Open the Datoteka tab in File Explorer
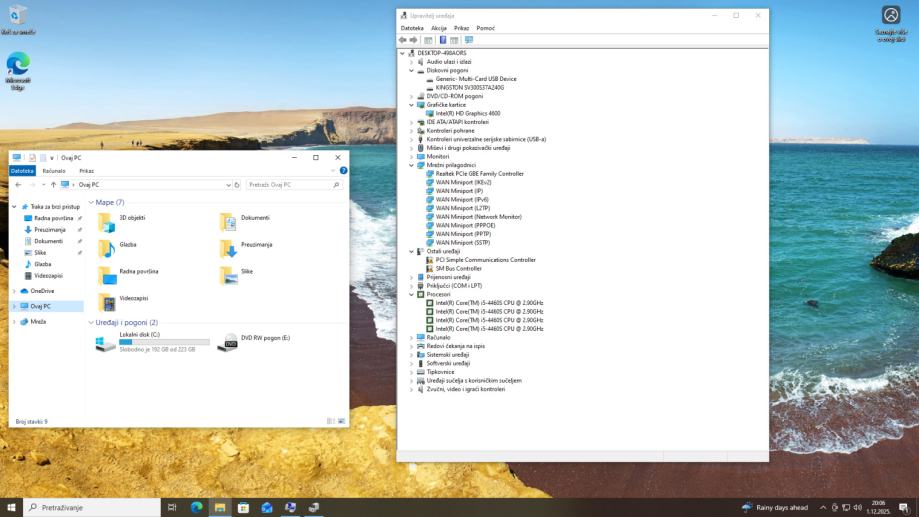This screenshot has height=517, width=919. pos(22,171)
